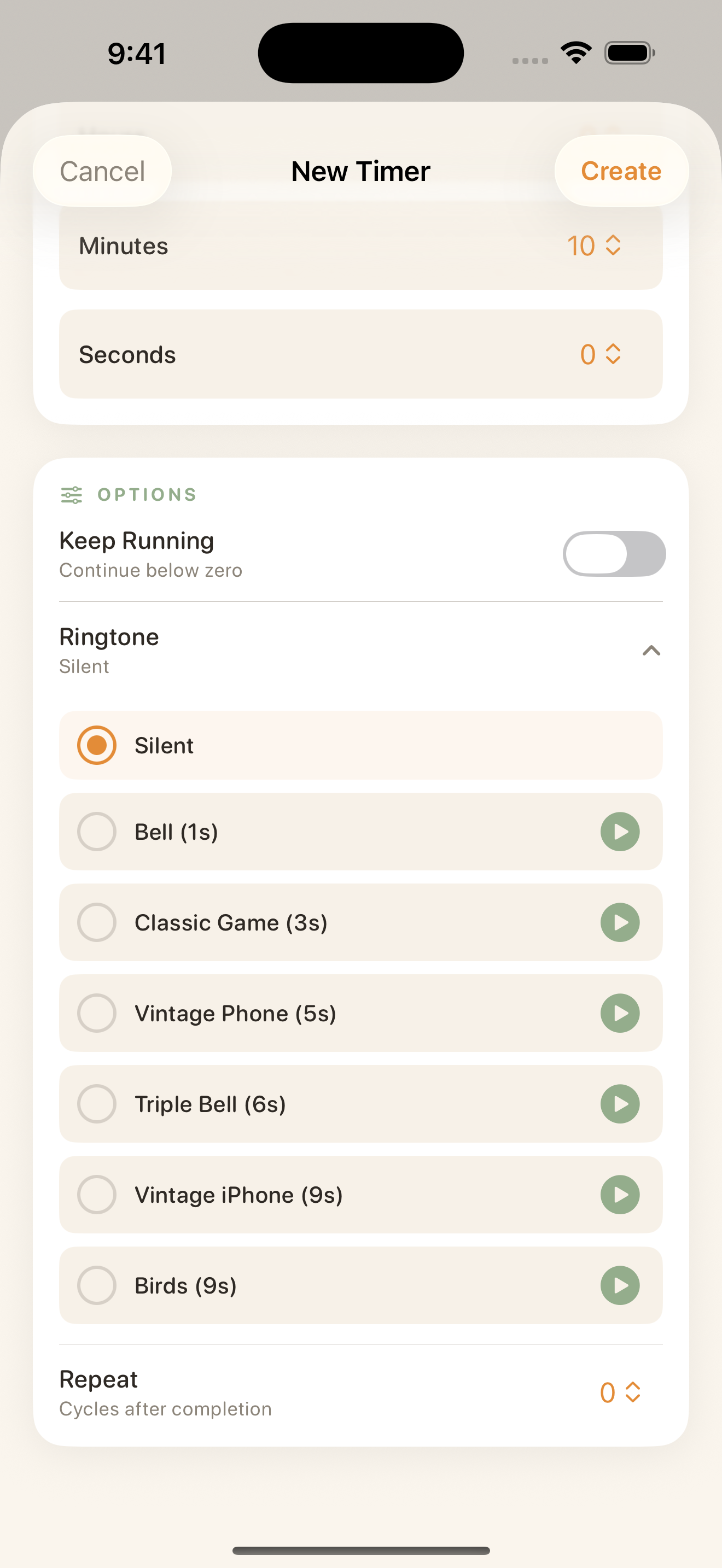
Task: Preview the Triple Bell (6s) sound
Action: tap(620, 1104)
